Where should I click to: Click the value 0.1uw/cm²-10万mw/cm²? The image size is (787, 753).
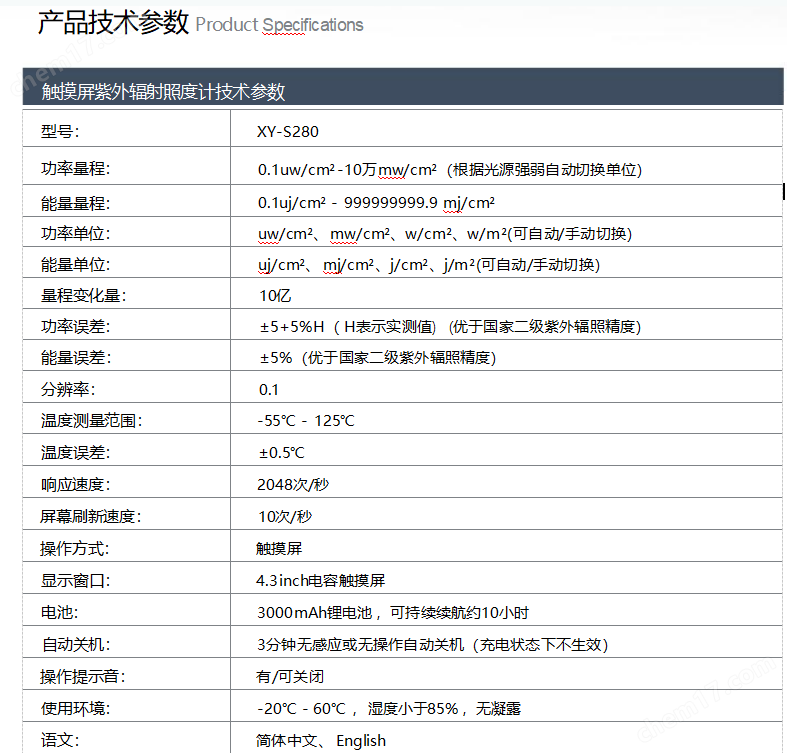tap(347, 170)
